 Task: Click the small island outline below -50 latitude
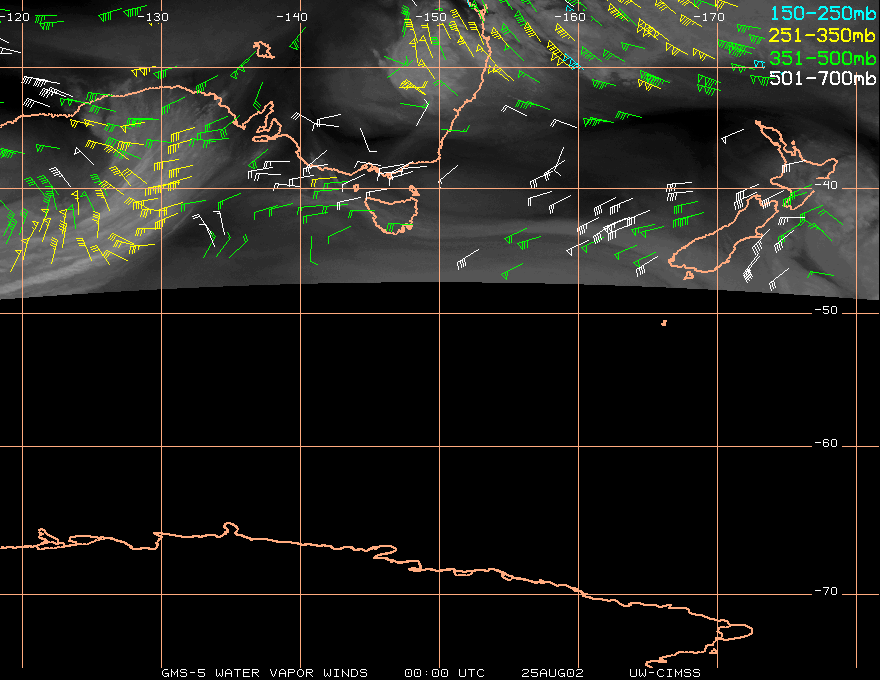pos(664,323)
